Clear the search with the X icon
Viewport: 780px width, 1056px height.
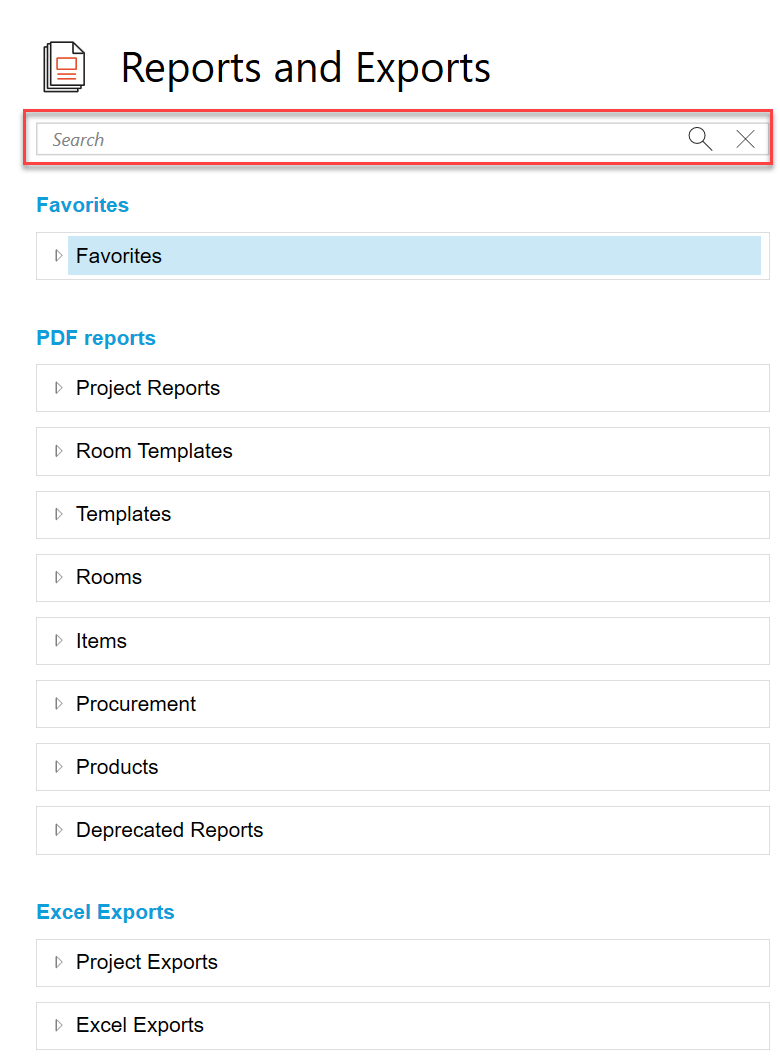pyautogui.click(x=745, y=139)
